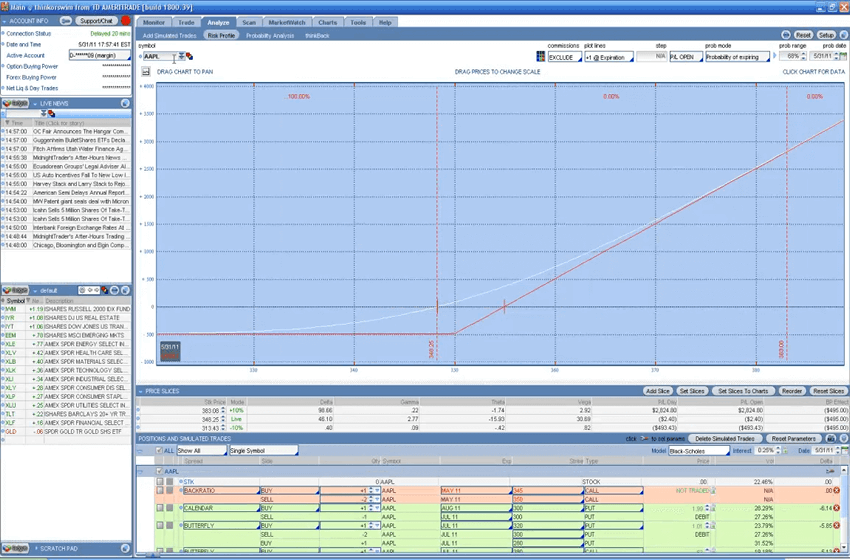Image resolution: width=850 pixels, height=560 pixels.
Task: Open the prob mode Probability of expiring dropdown
Action: click(737, 57)
